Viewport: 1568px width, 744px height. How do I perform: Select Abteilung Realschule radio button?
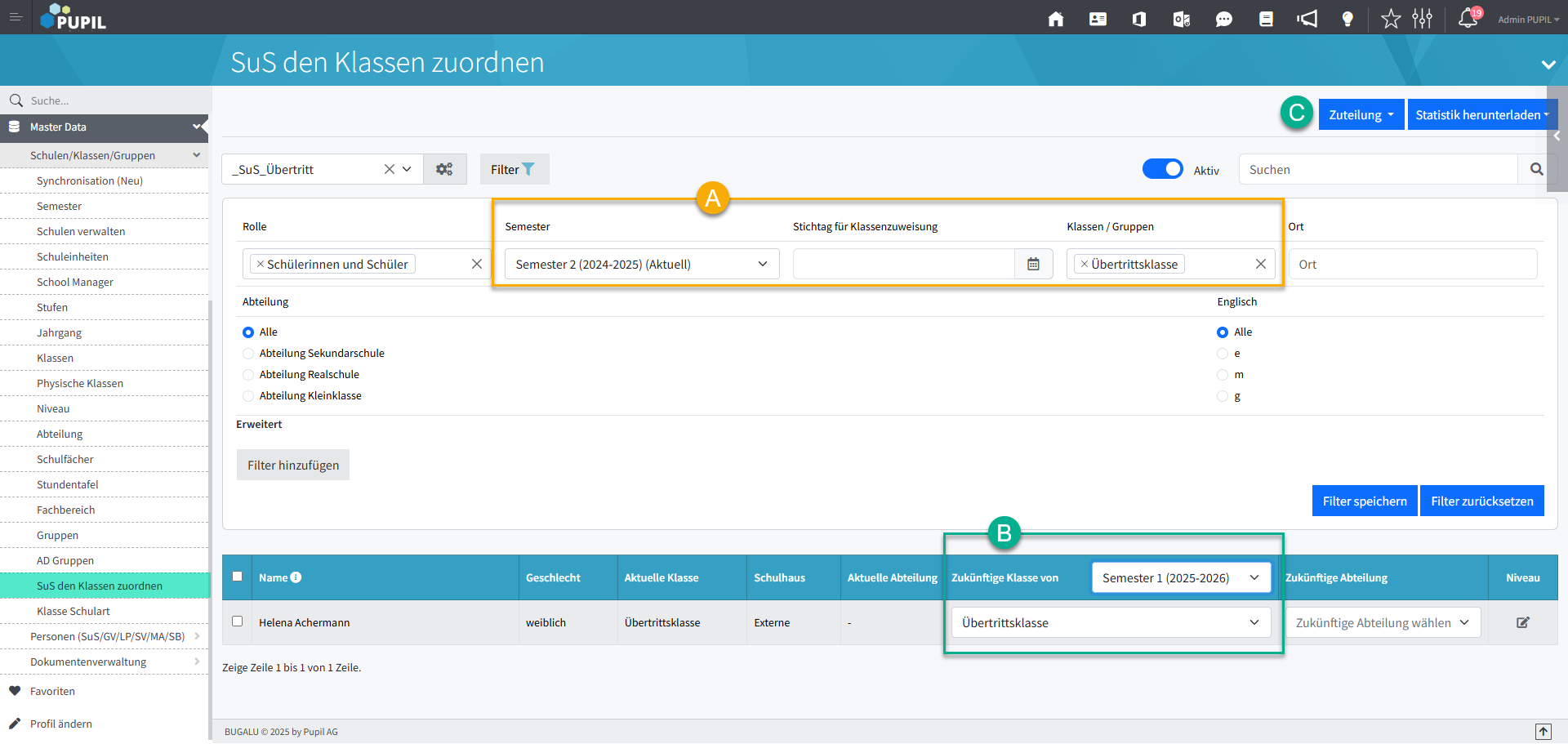pos(248,375)
